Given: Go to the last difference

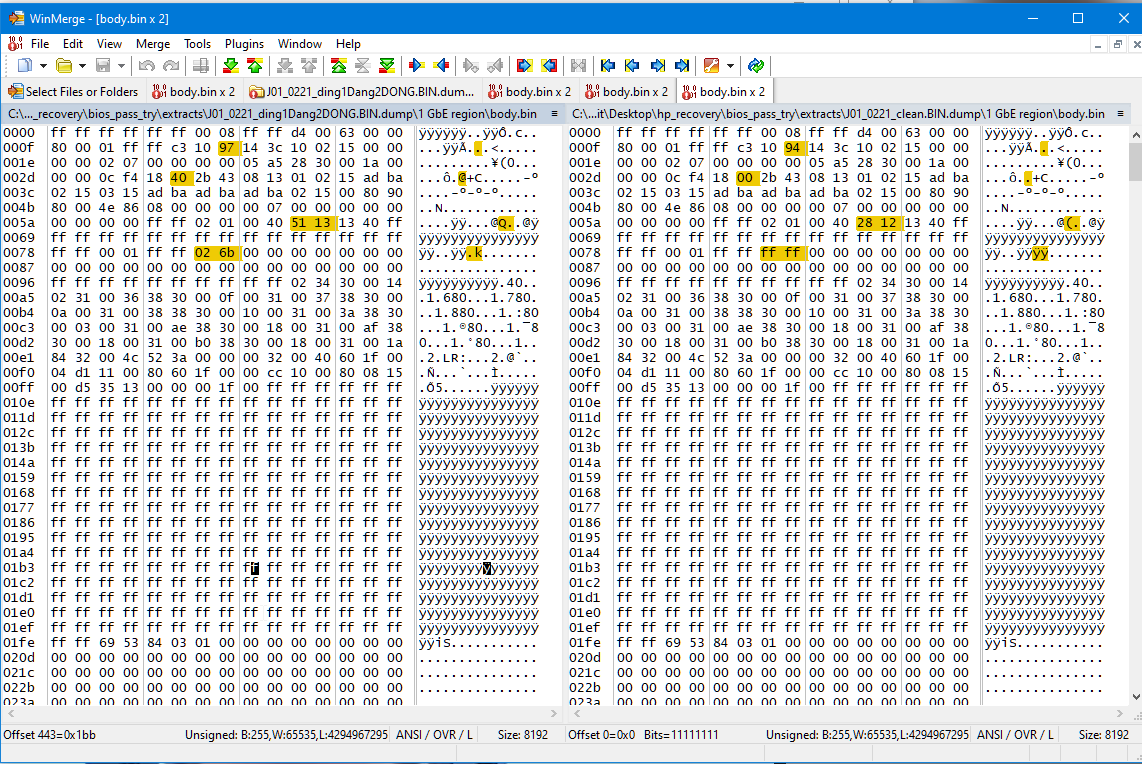Looking at the screenshot, I should click(x=387, y=66).
